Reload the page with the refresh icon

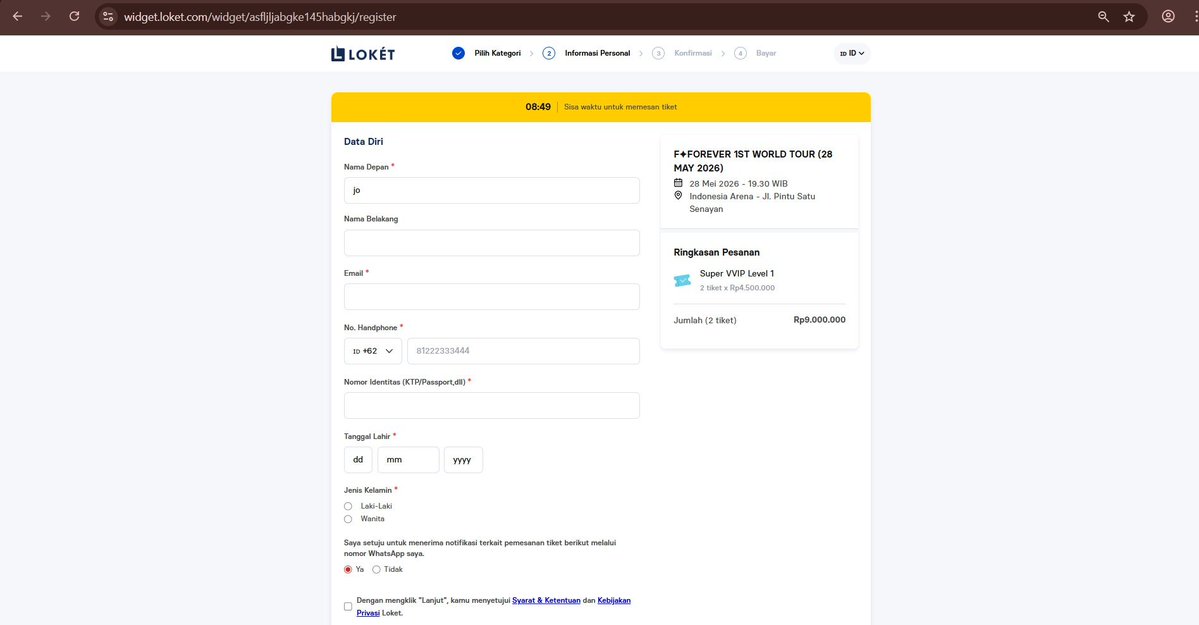(74, 16)
